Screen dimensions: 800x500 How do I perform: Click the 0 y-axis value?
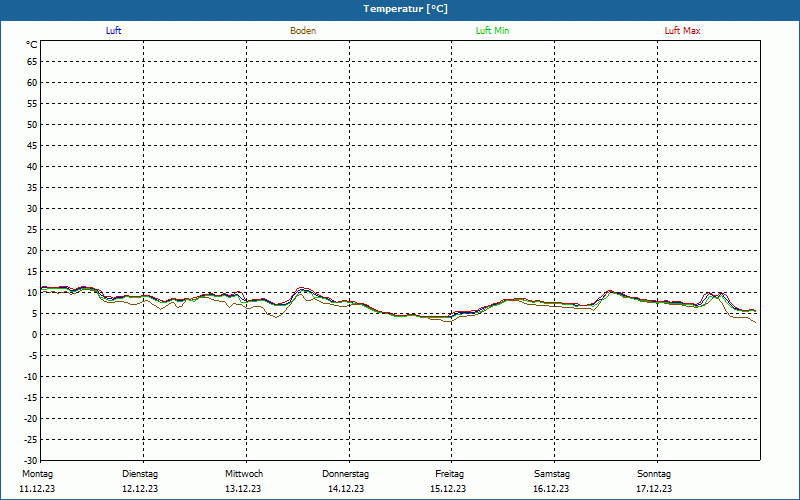(35, 335)
